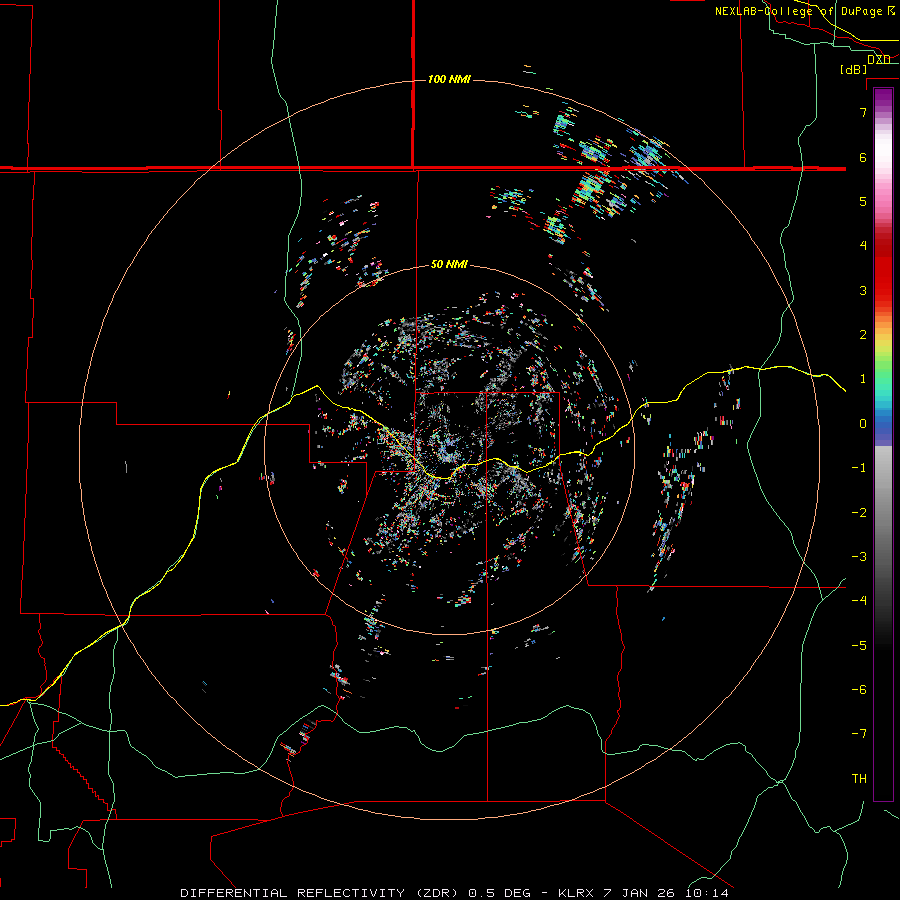Image resolution: width=900 pixels, height=900 pixels.
Task: Click the 2 value on the colorbar scale
Action: click(x=863, y=335)
